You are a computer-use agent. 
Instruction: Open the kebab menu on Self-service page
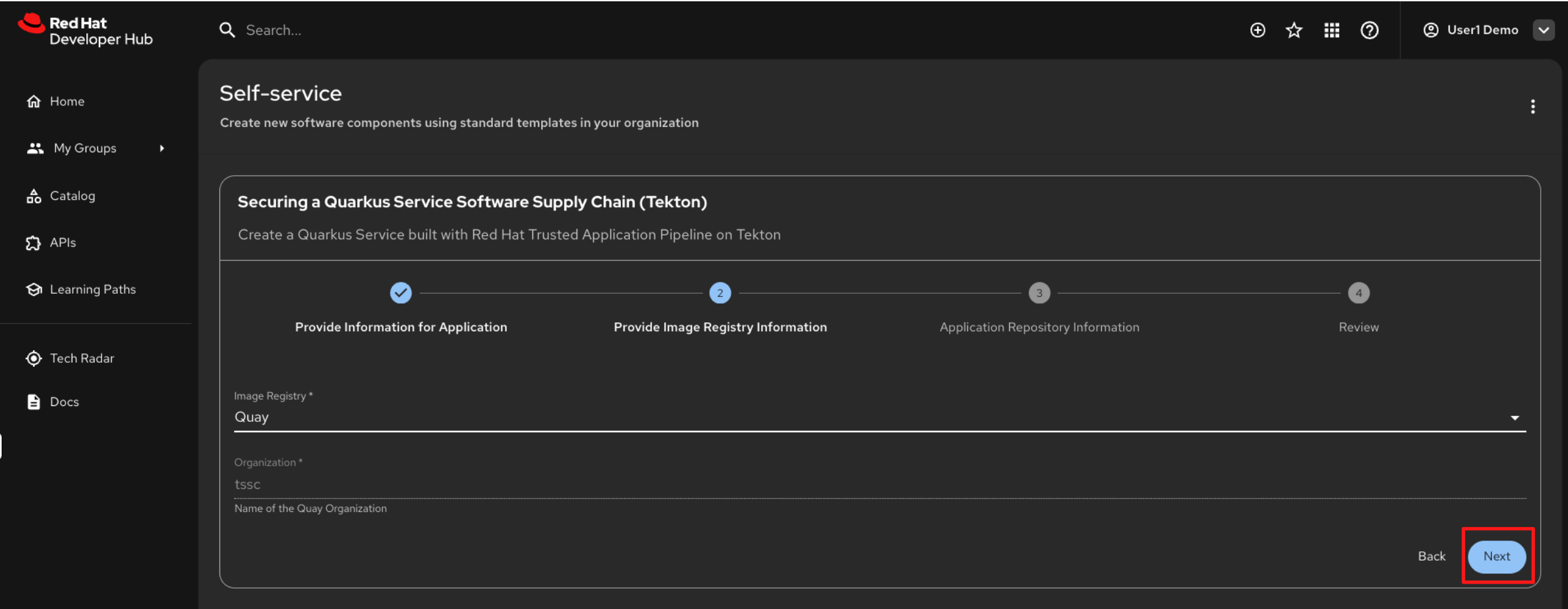[1532, 107]
